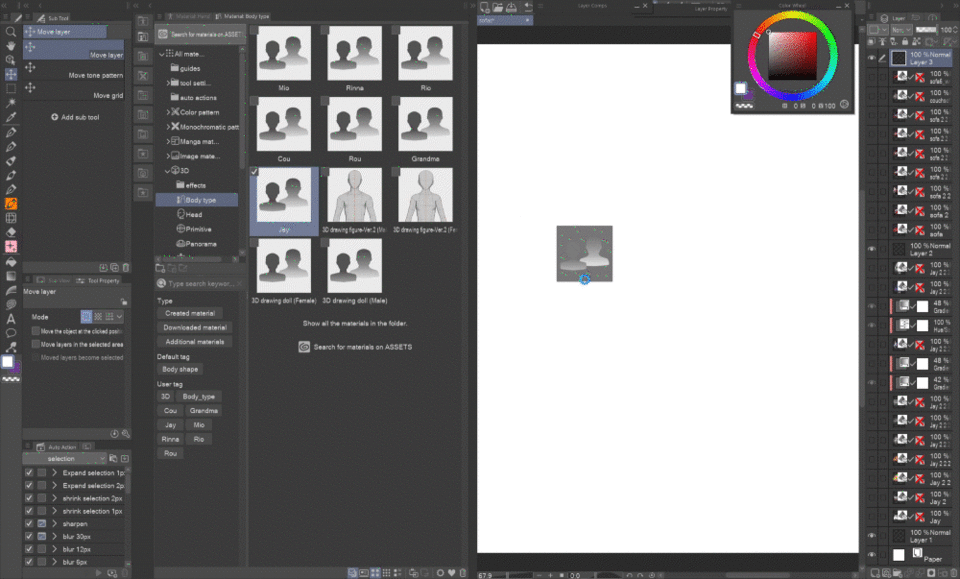This screenshot has height=579, width=960.
Task: Select the Gradient tool
Action: [x=10, y=275]
